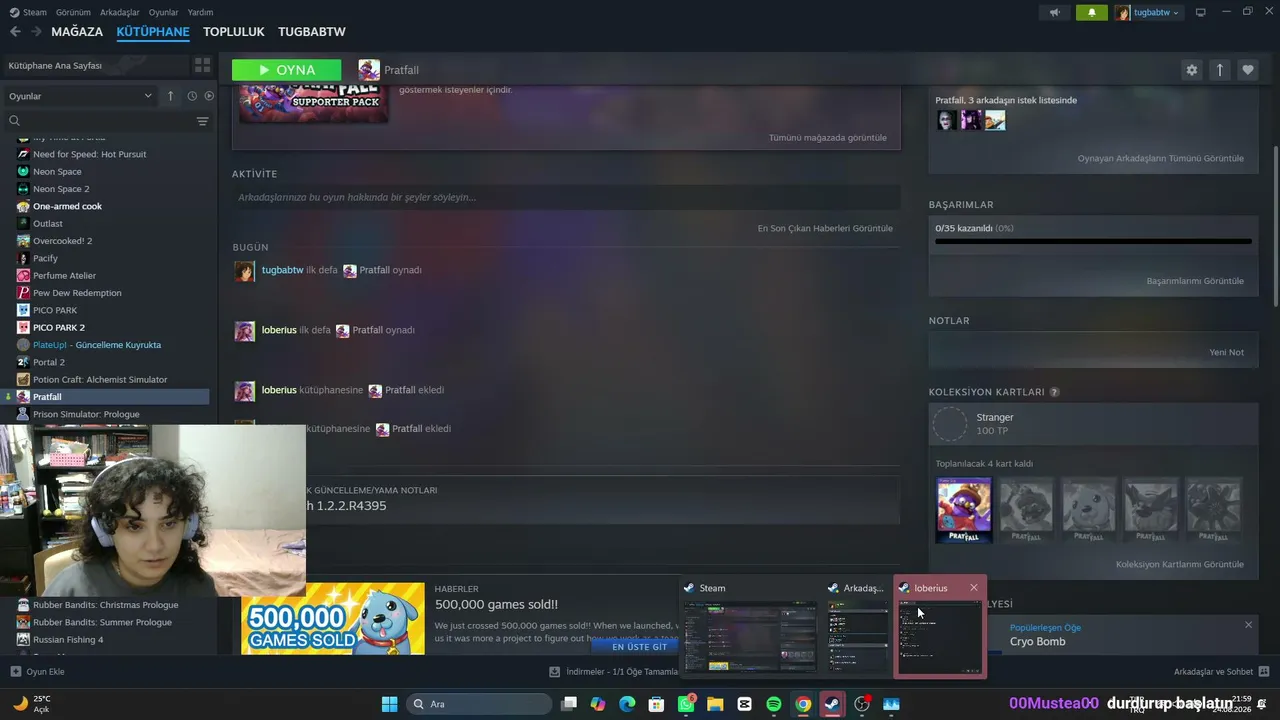Open the Steam taskbar icon
1280x720 pixels.
832,704
